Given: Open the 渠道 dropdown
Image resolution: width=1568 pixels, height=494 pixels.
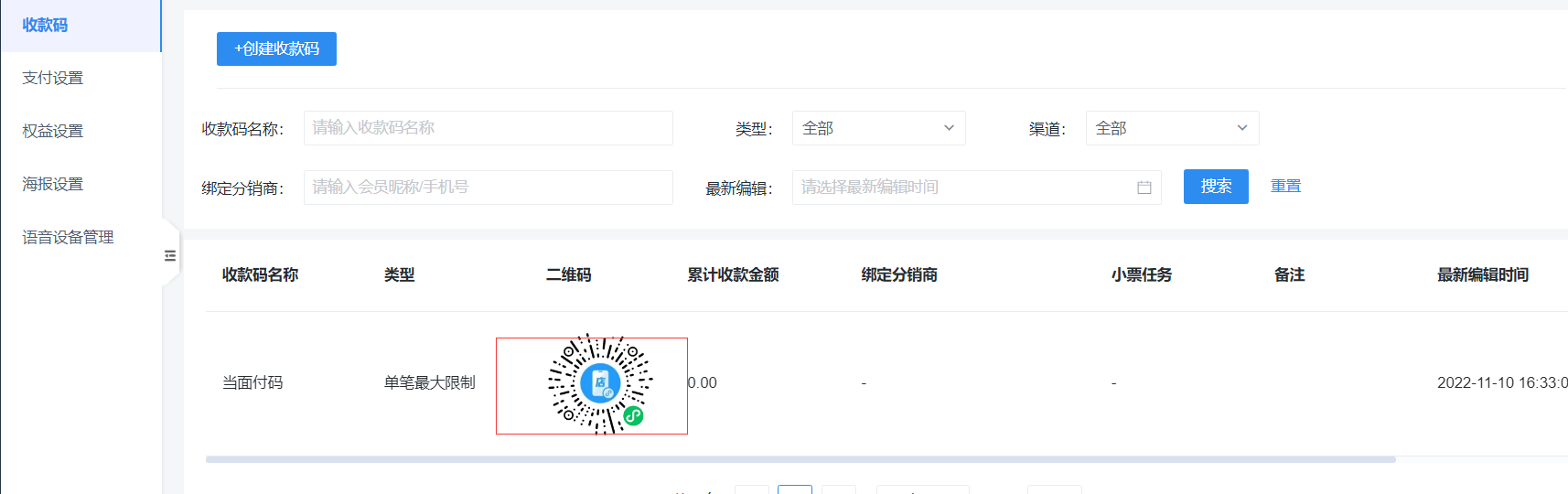Looking at the screenshot, I should click(x=1172, y=128).
